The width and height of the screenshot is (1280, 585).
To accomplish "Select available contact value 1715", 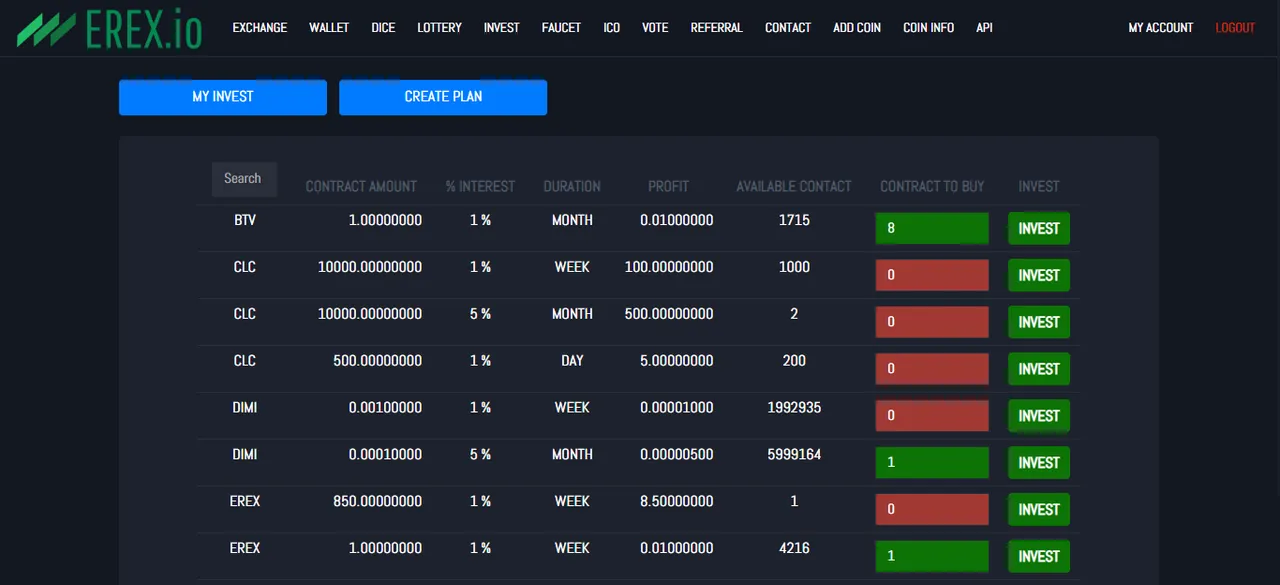I will click(794, 220).
